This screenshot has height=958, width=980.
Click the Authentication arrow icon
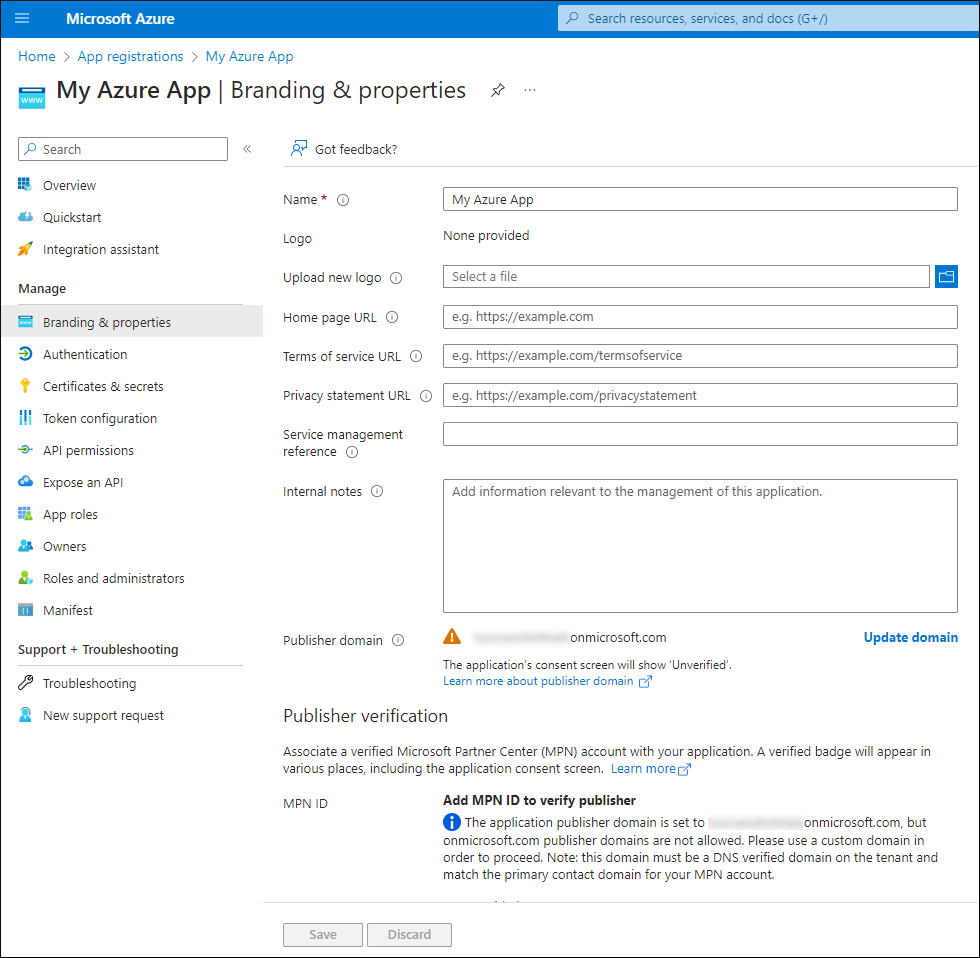point(25,354)
